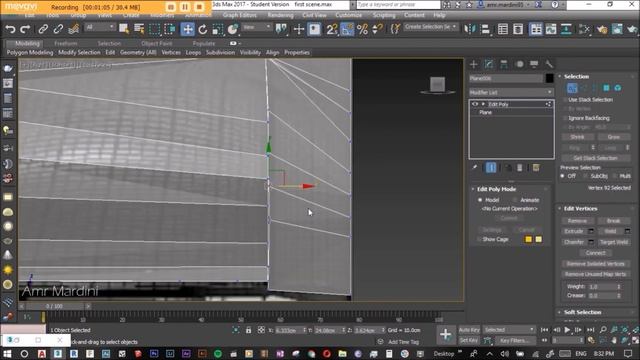Viewport: 640px width, 360px height.
Task: Select SubObj preview selection radio
Action: click(586, 176)
